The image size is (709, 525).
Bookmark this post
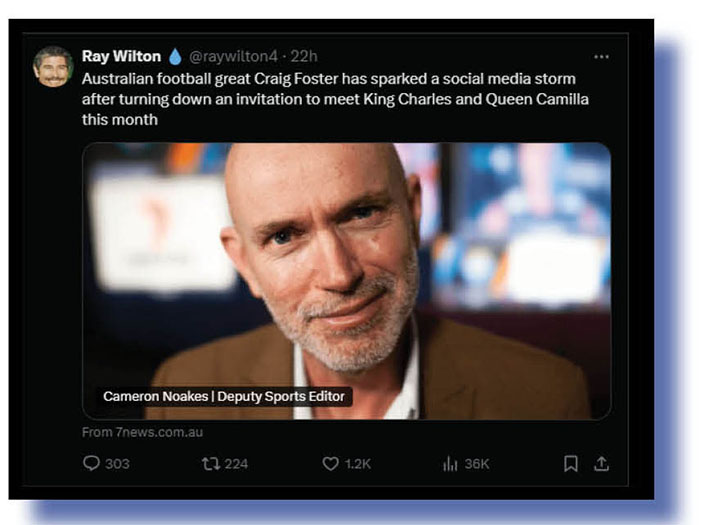pyautogui.click(x=570, y=464)
